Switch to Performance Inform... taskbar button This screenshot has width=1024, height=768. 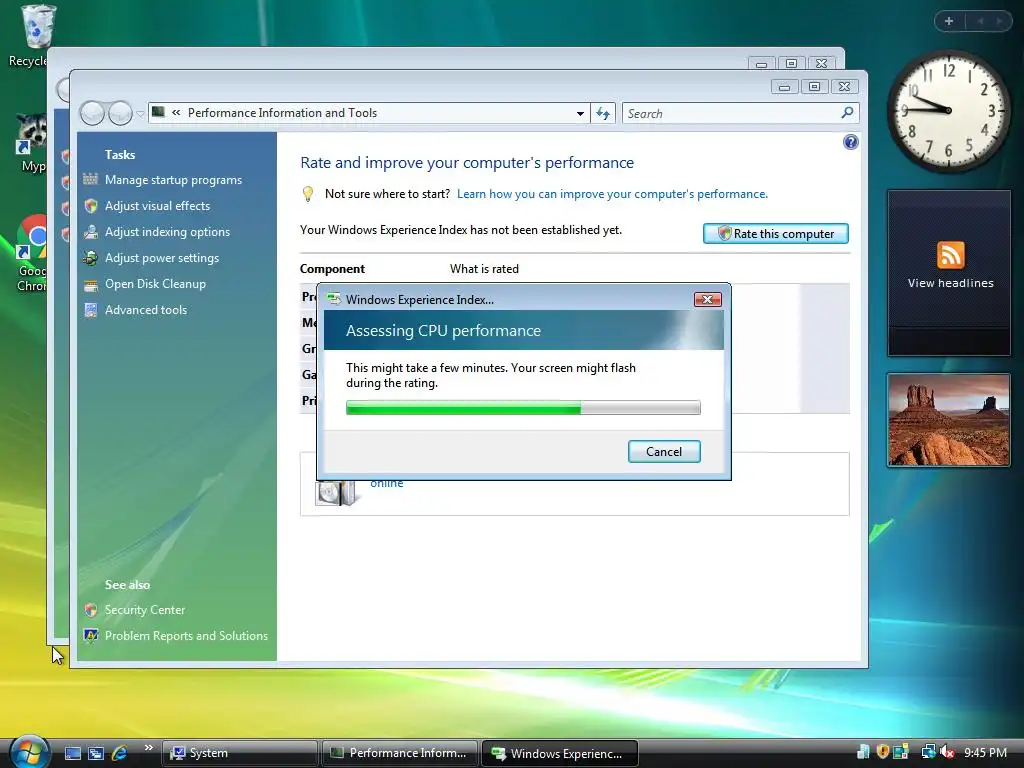coord(400,753)
